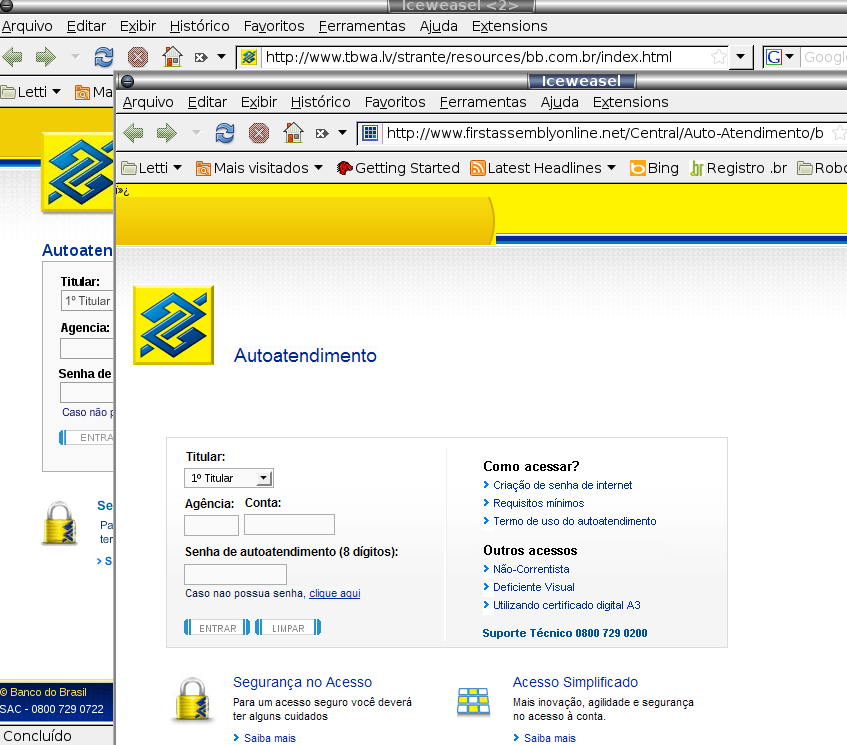Click Suporte Técnico 0800 729 0200 text

point(564,633)
